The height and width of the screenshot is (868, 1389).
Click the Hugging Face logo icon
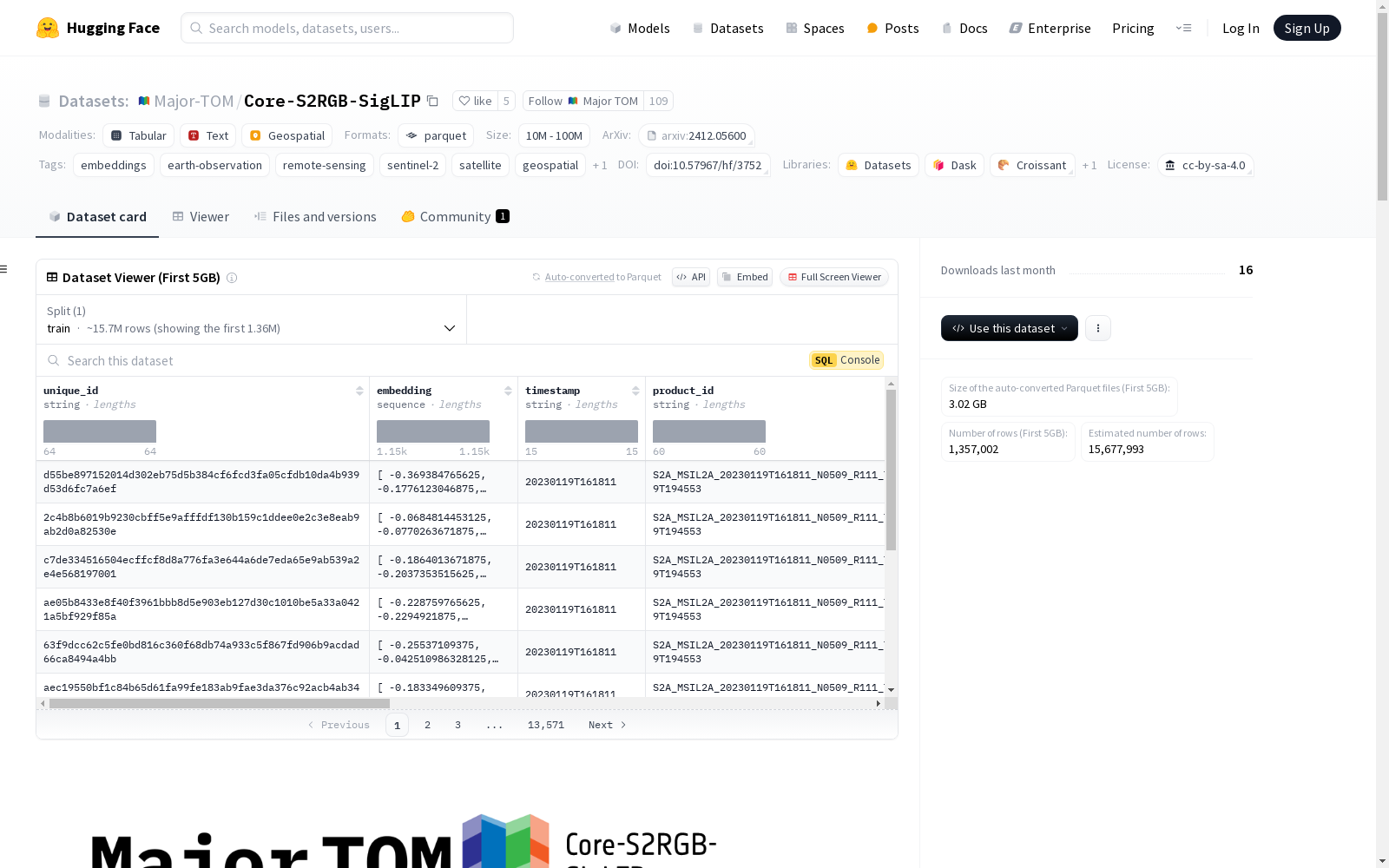(48, 28)
